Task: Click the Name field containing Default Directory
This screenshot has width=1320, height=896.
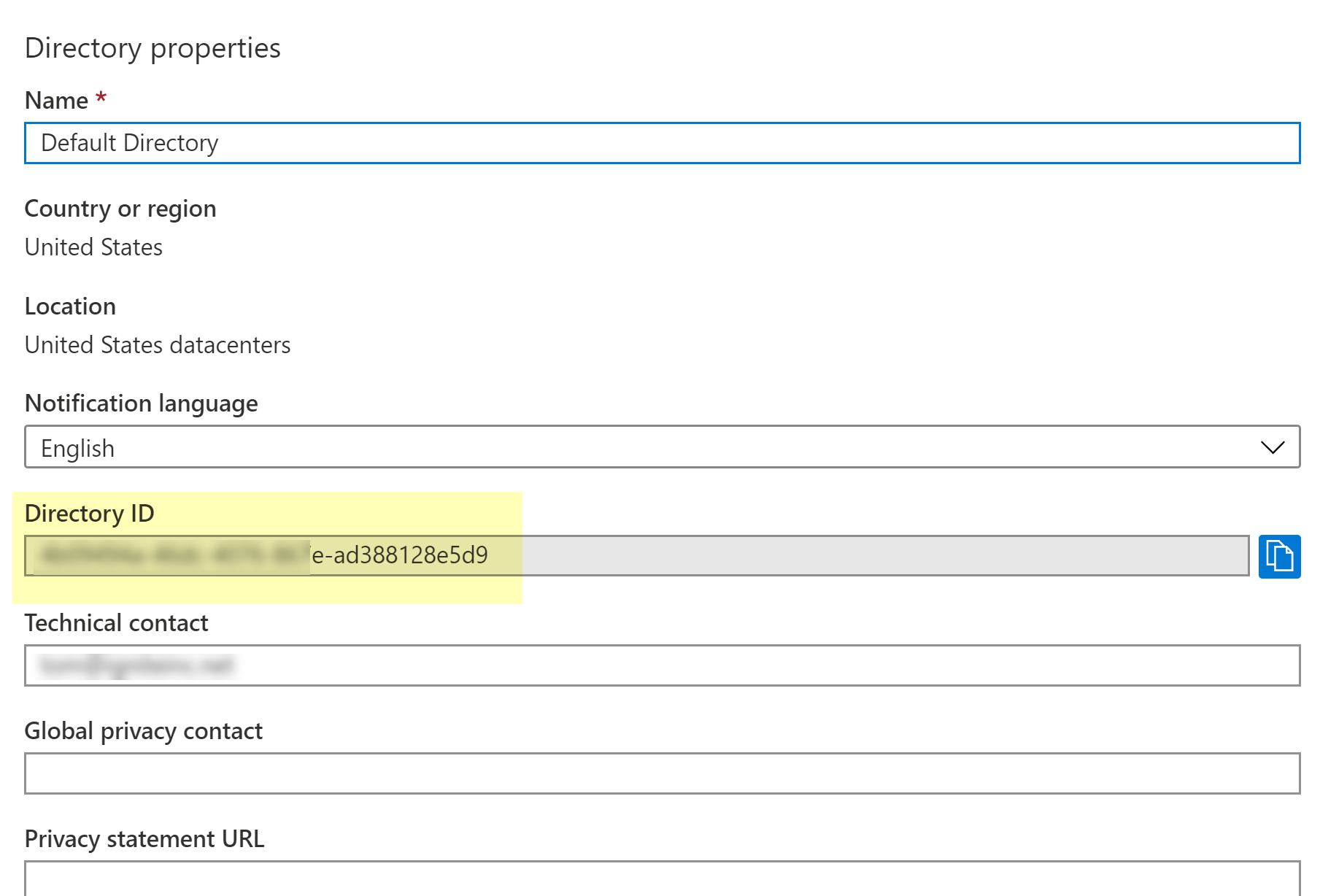Action: [661, 143]
